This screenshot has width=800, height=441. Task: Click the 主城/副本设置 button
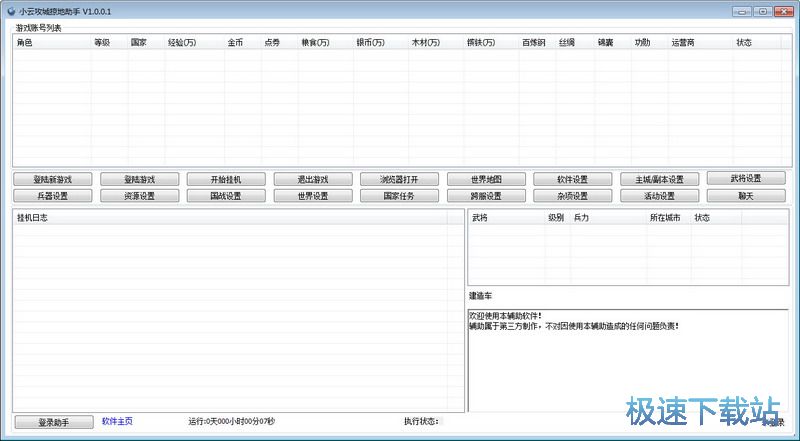pos(659,179)
